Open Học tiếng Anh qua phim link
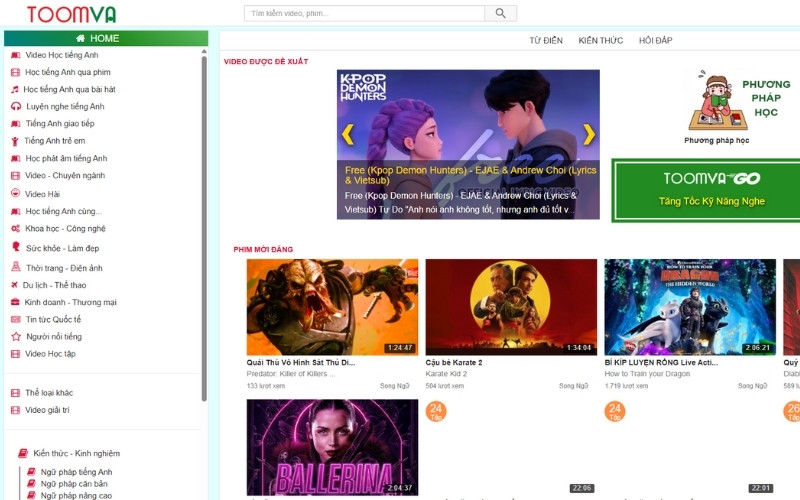800x500 pixels. 68,72
